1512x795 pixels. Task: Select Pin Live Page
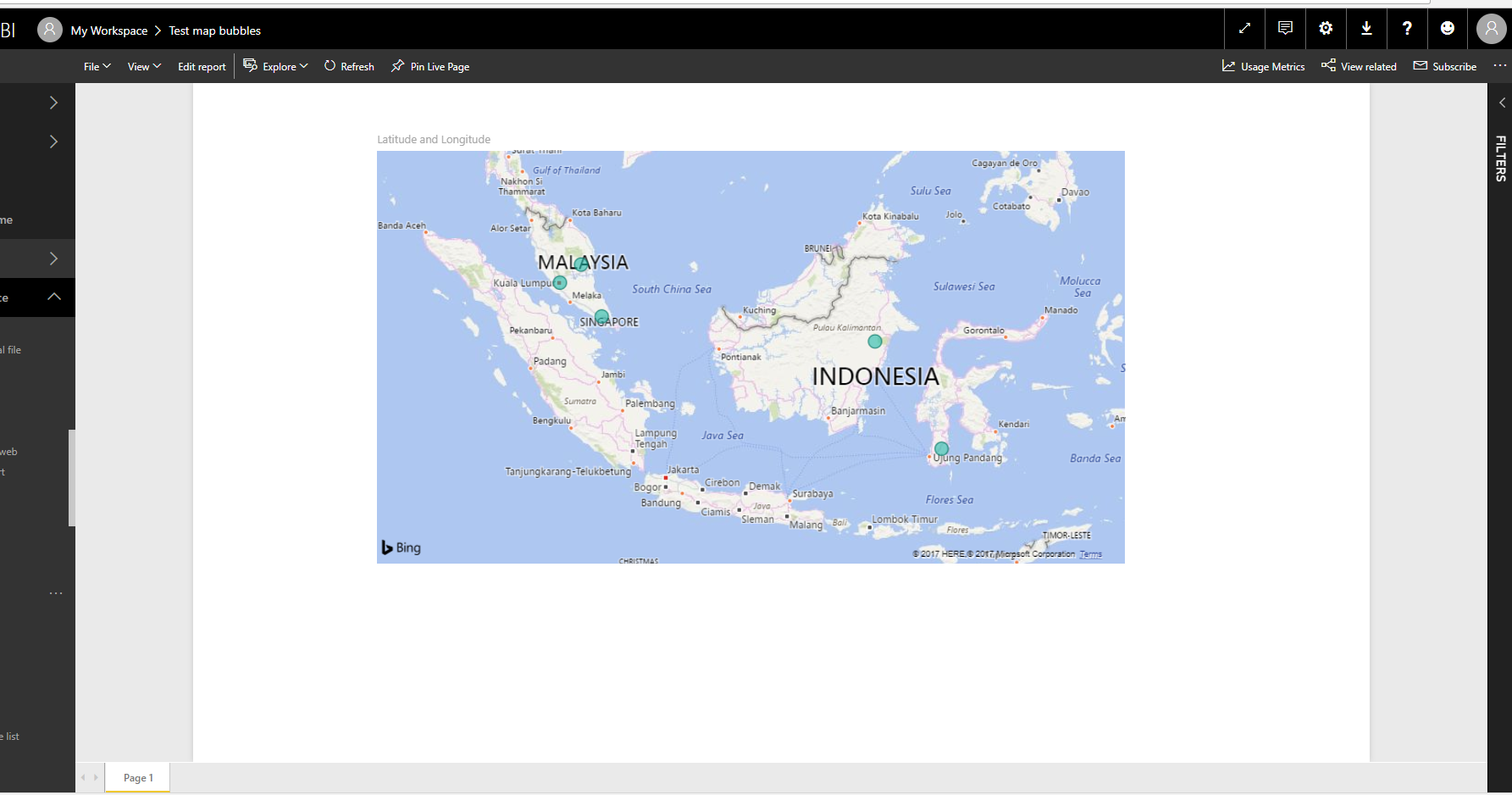(430, 66)
